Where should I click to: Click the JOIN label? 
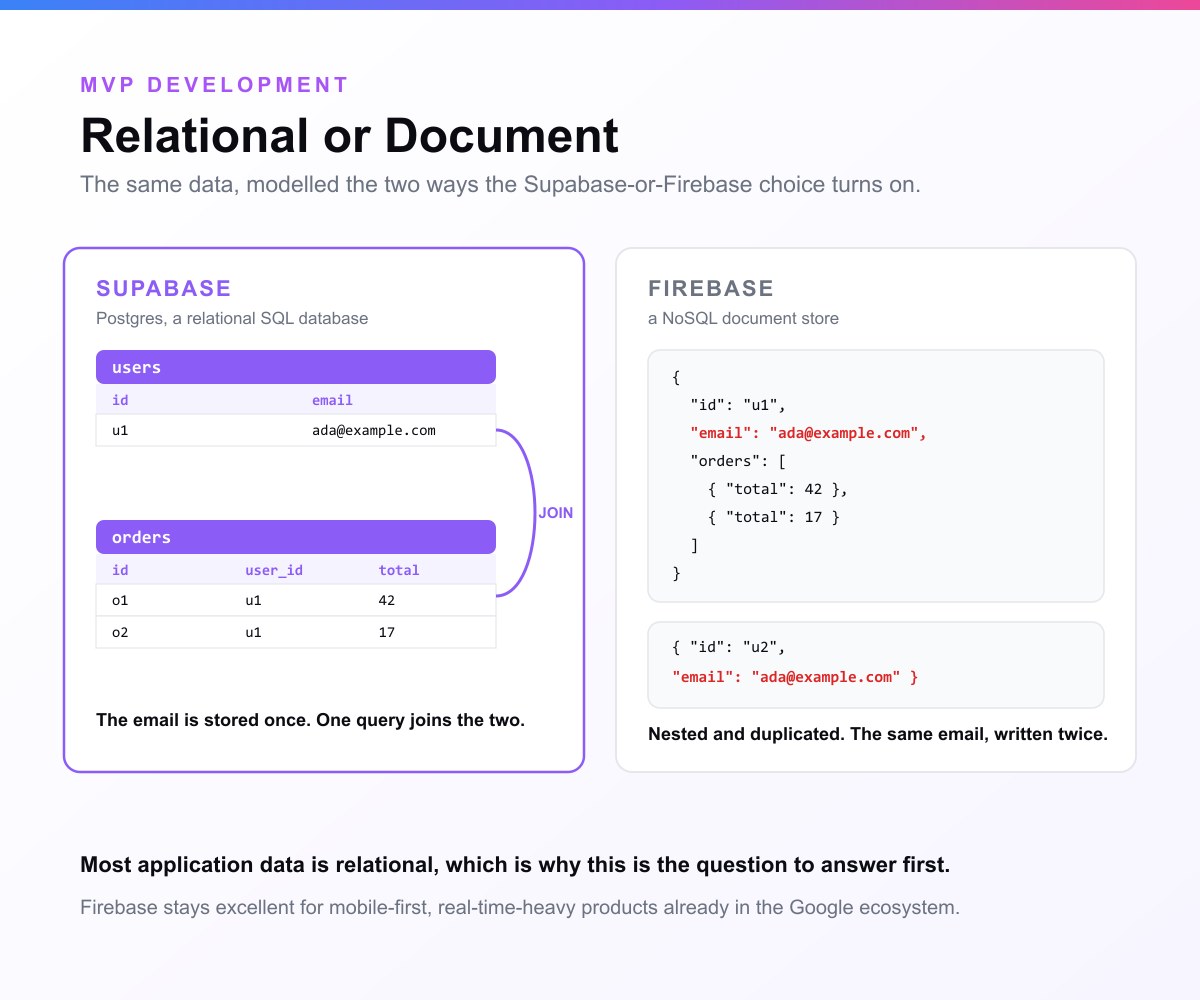pos(556,513)
